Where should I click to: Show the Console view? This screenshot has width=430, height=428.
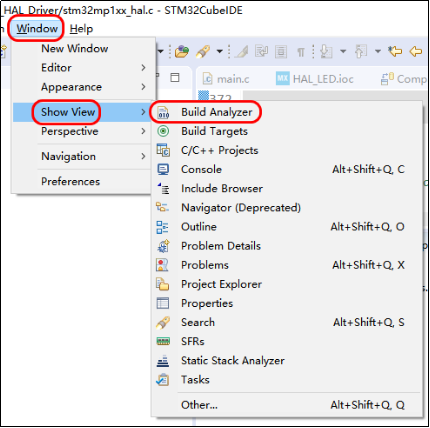point(287,170)
